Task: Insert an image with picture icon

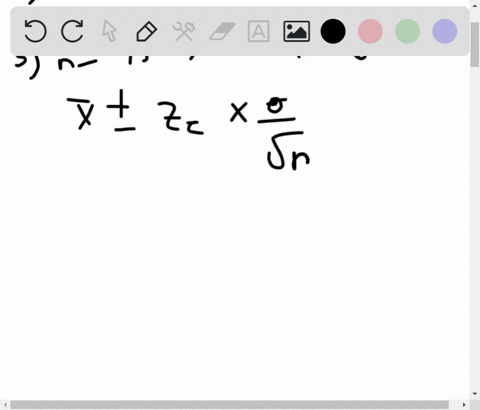Action: click(x=296, y=31)
